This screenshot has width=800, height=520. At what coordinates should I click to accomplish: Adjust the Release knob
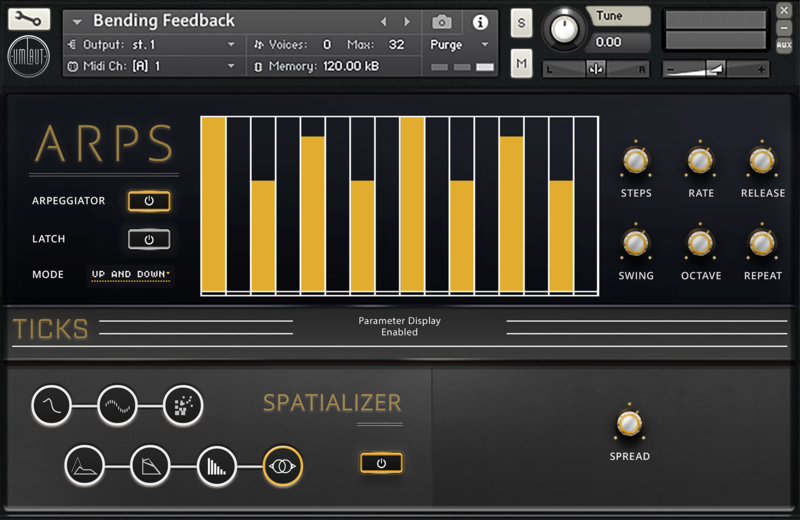[762, 161]
